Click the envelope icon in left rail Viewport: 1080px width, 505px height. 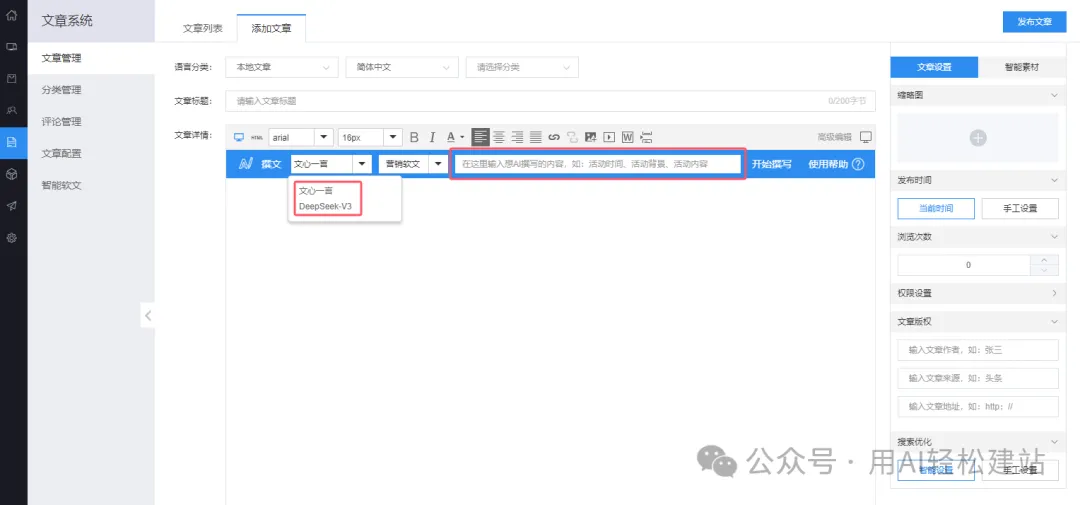12,79
